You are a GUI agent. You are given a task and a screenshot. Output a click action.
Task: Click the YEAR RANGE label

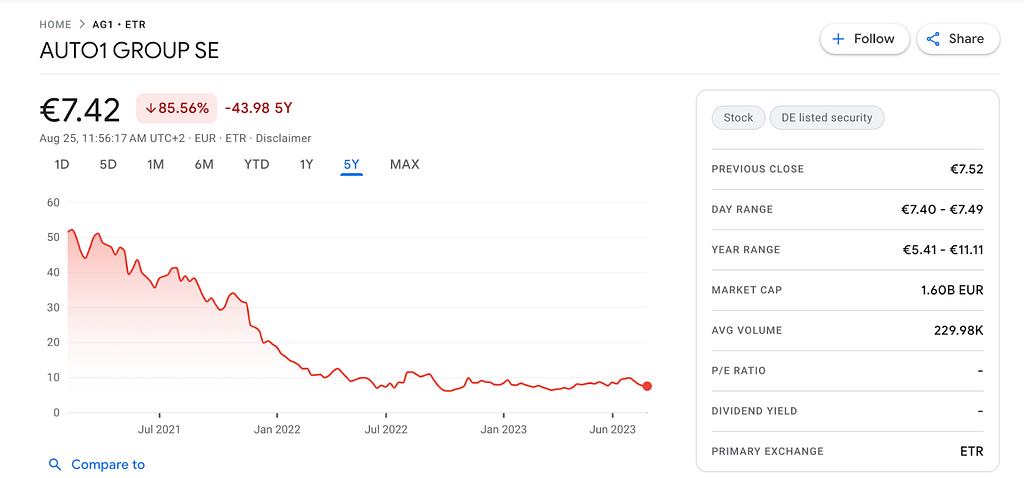pos(746,250)
